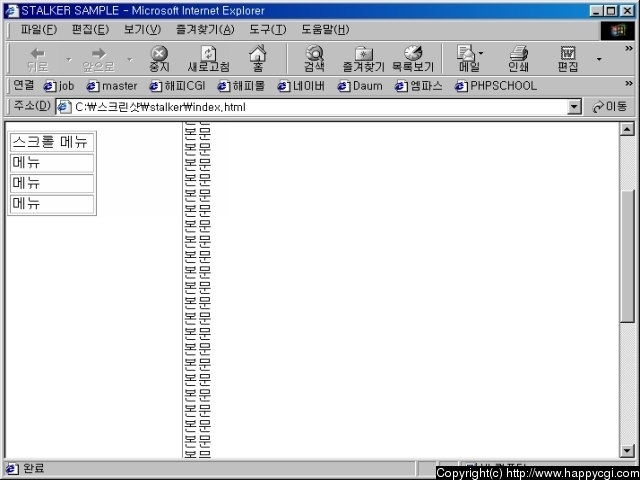640x480 pixels.
Task: Open the 편집(E) menu
Action: point(90,30)
